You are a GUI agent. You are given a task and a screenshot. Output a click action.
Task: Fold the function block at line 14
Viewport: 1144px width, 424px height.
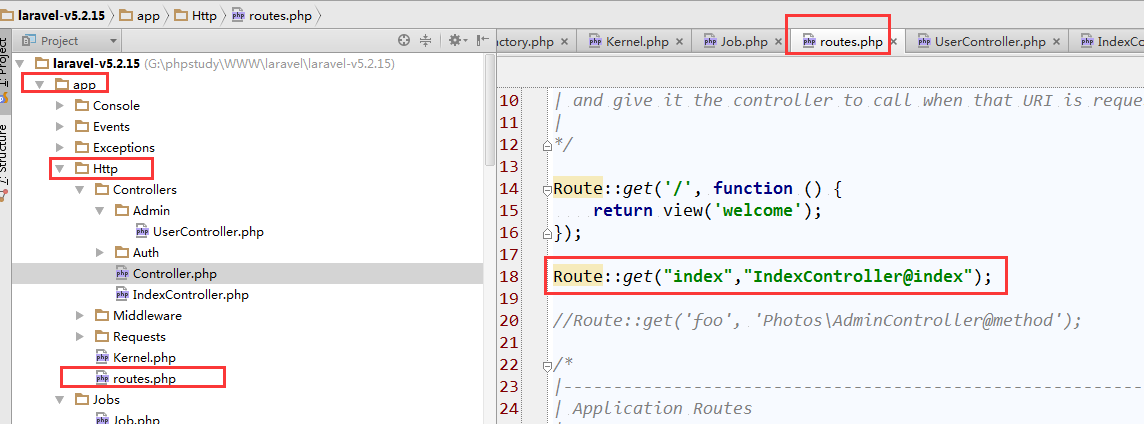[x=546, y=189]
